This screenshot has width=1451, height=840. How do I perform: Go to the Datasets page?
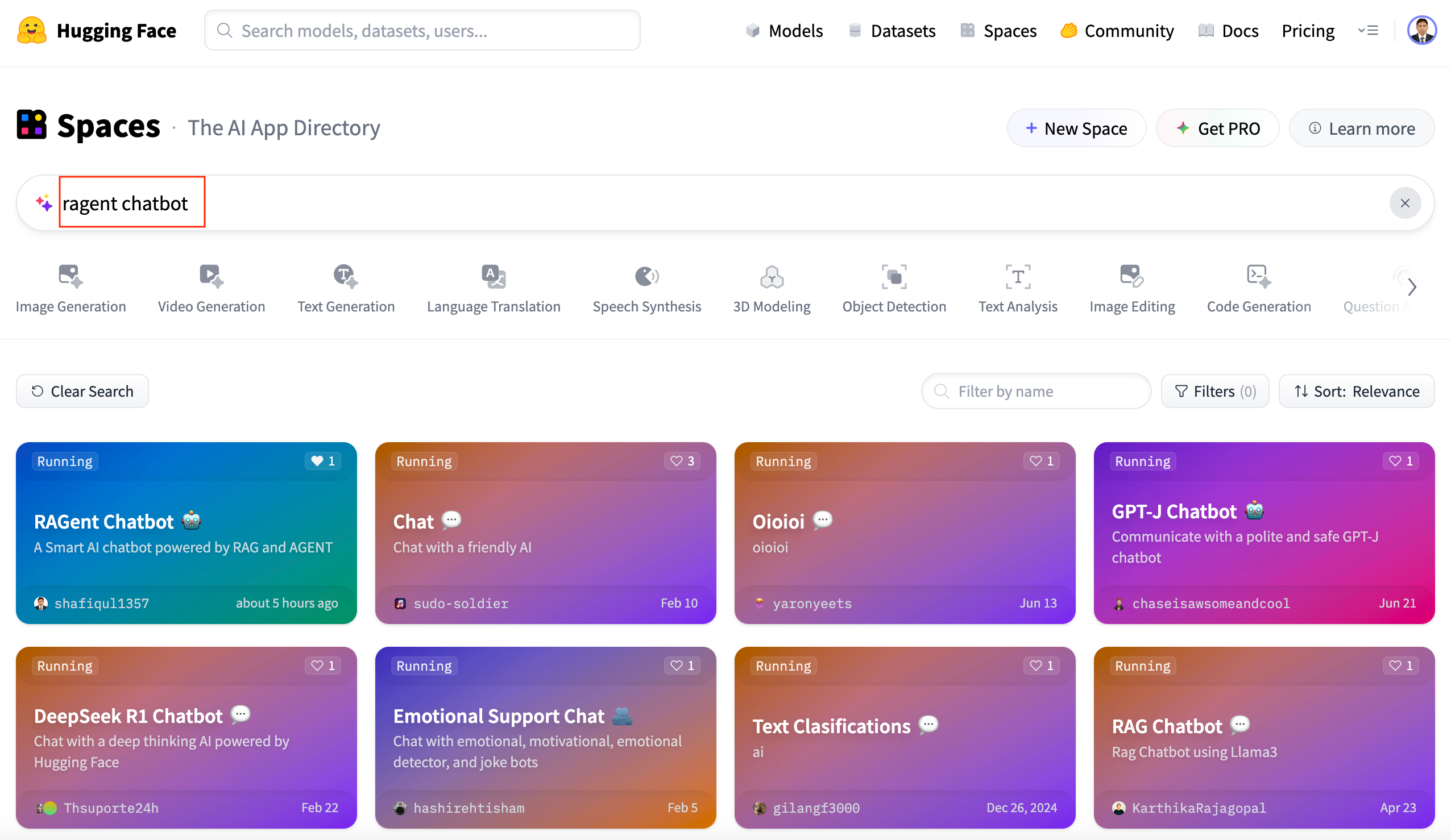pos(892,31)
